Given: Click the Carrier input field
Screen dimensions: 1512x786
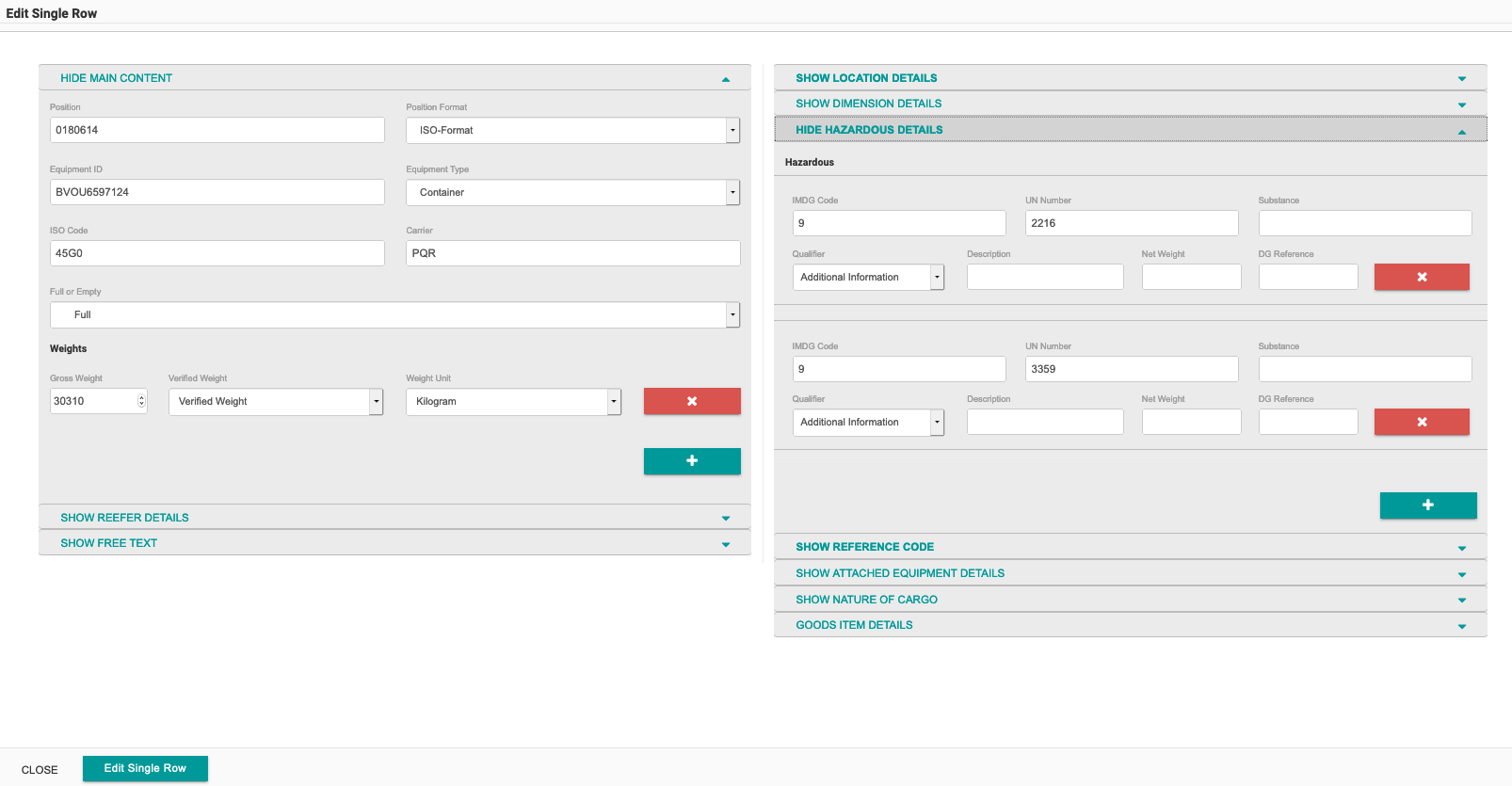Looking at the screenshot, I should coord(572,253).
